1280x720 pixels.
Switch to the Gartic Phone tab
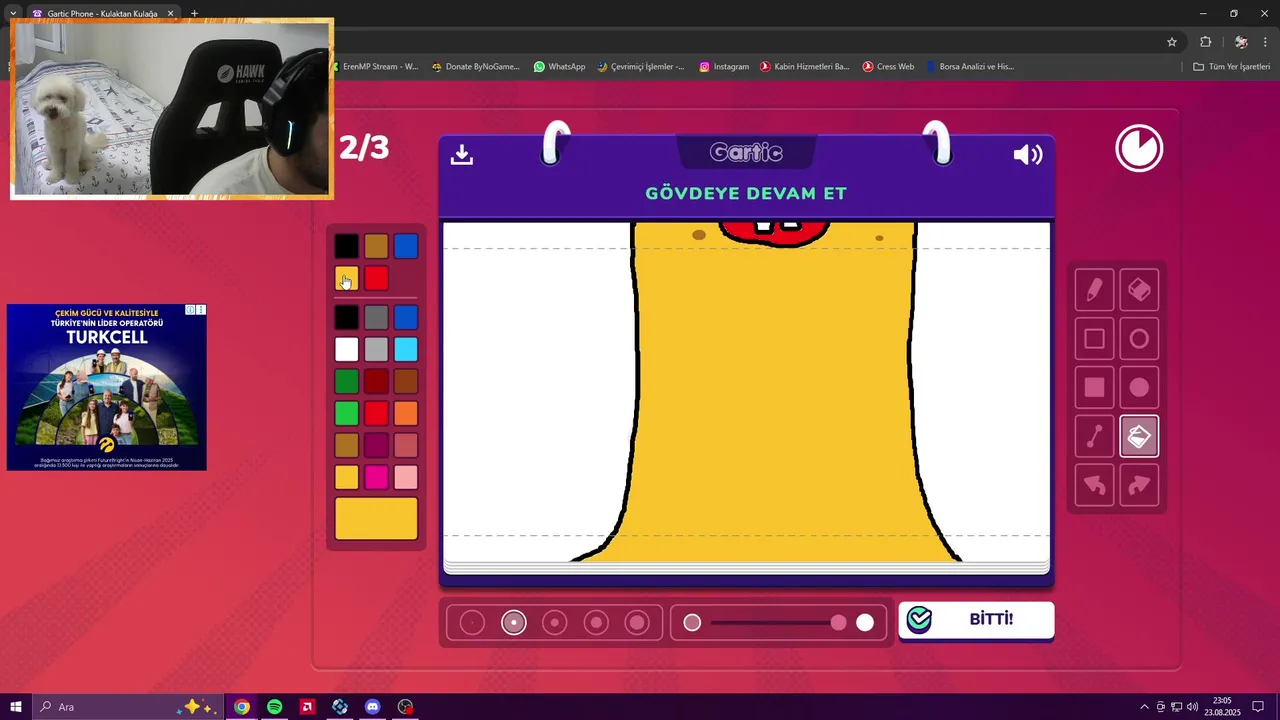[100, 14]
